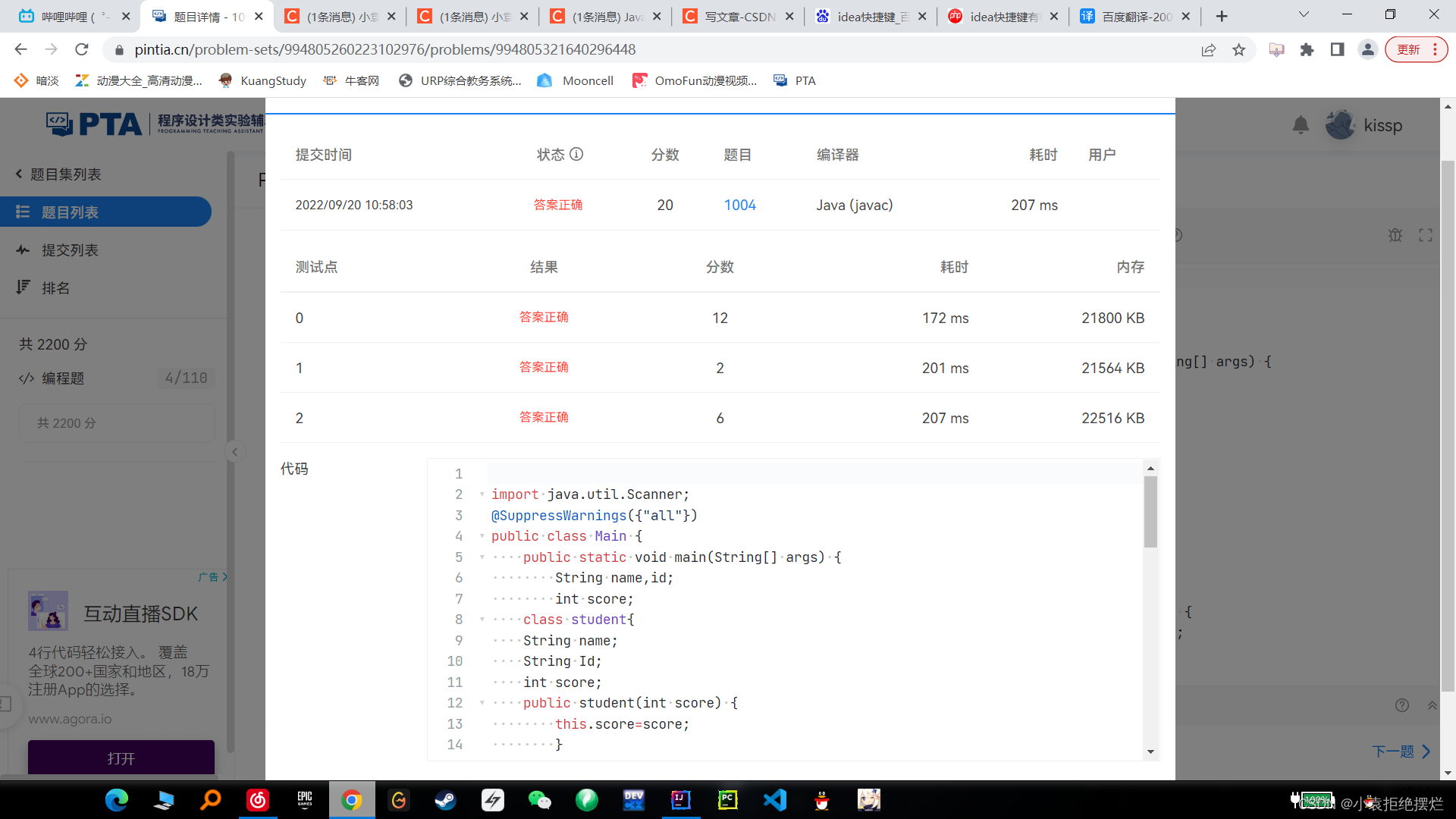Collapse code fold at line 4
The width and height of the screenshot is (1456, 819).
pyautogui.click(x=482, y=536)
